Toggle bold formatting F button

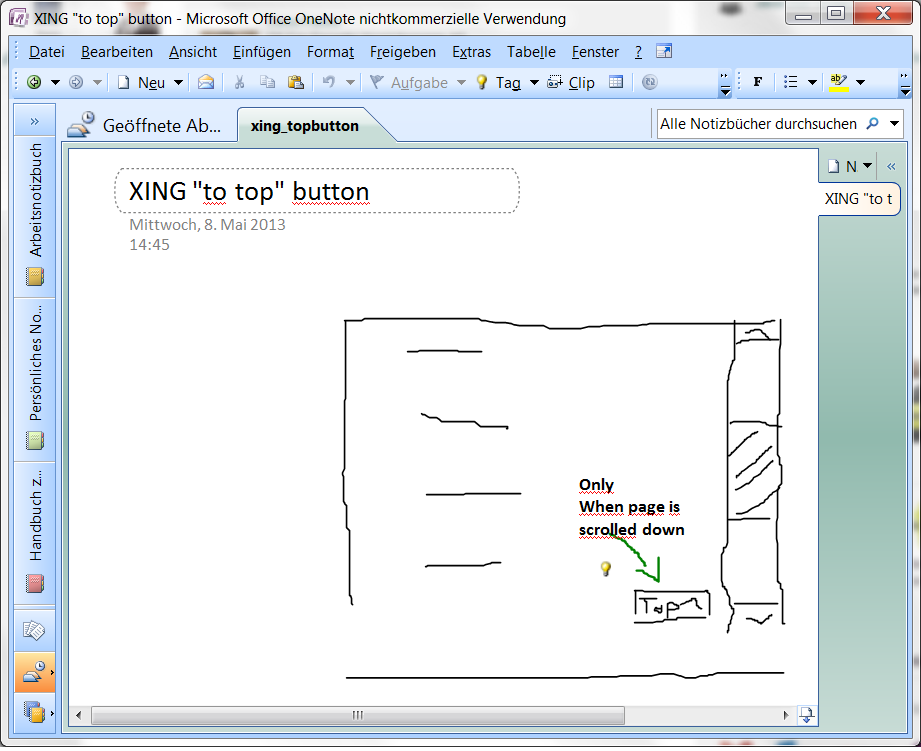click(758, 82)
